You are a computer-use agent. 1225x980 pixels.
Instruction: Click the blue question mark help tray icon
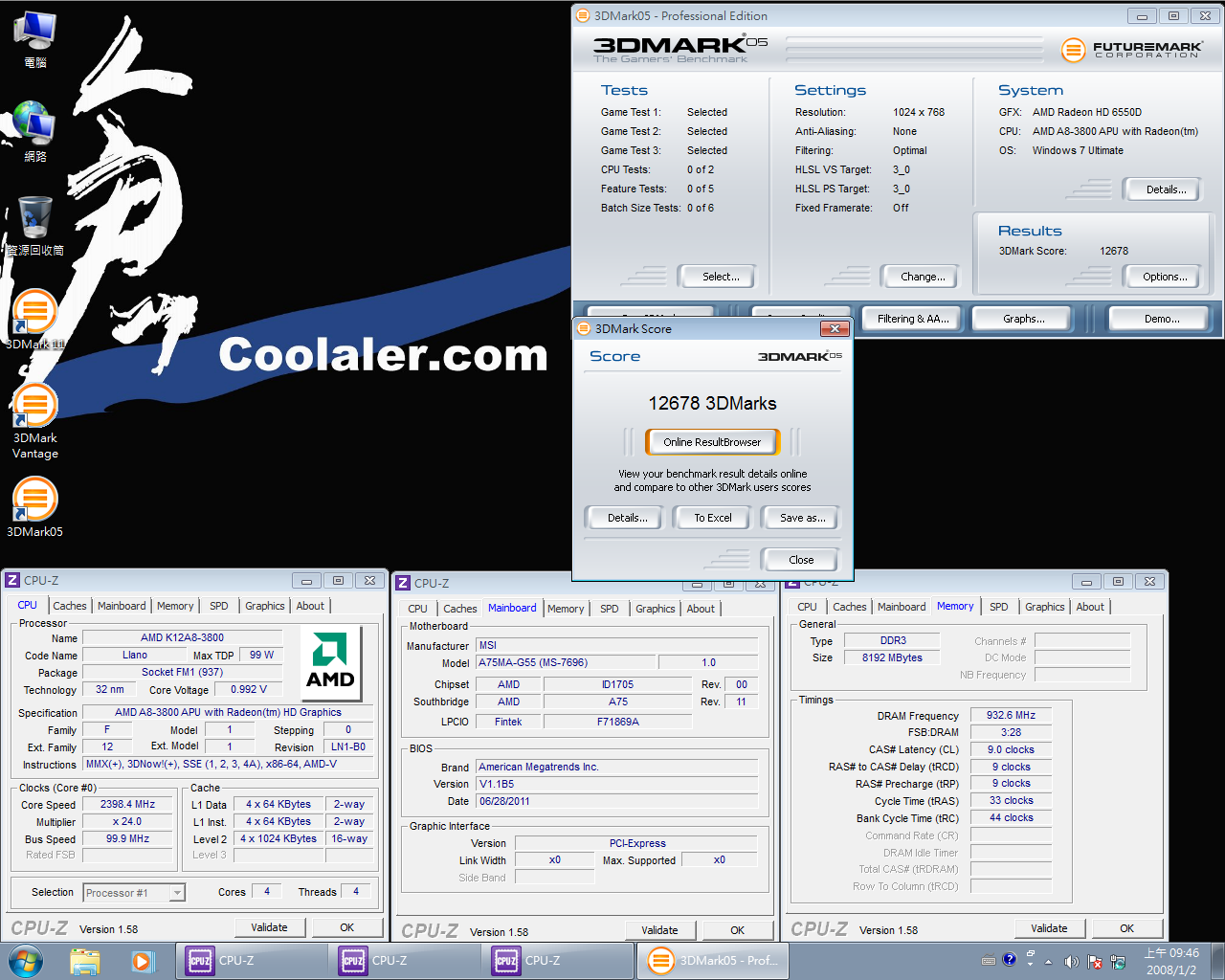(x=1009, y=959)
